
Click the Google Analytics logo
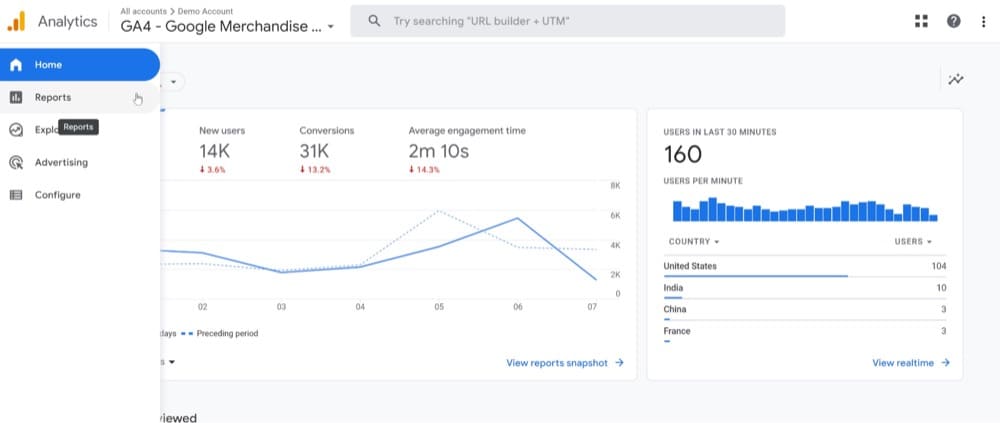click(16, 21)
